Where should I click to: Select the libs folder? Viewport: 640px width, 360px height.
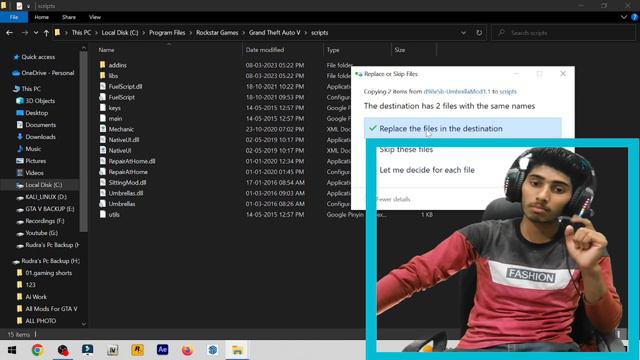coord(113,76)
